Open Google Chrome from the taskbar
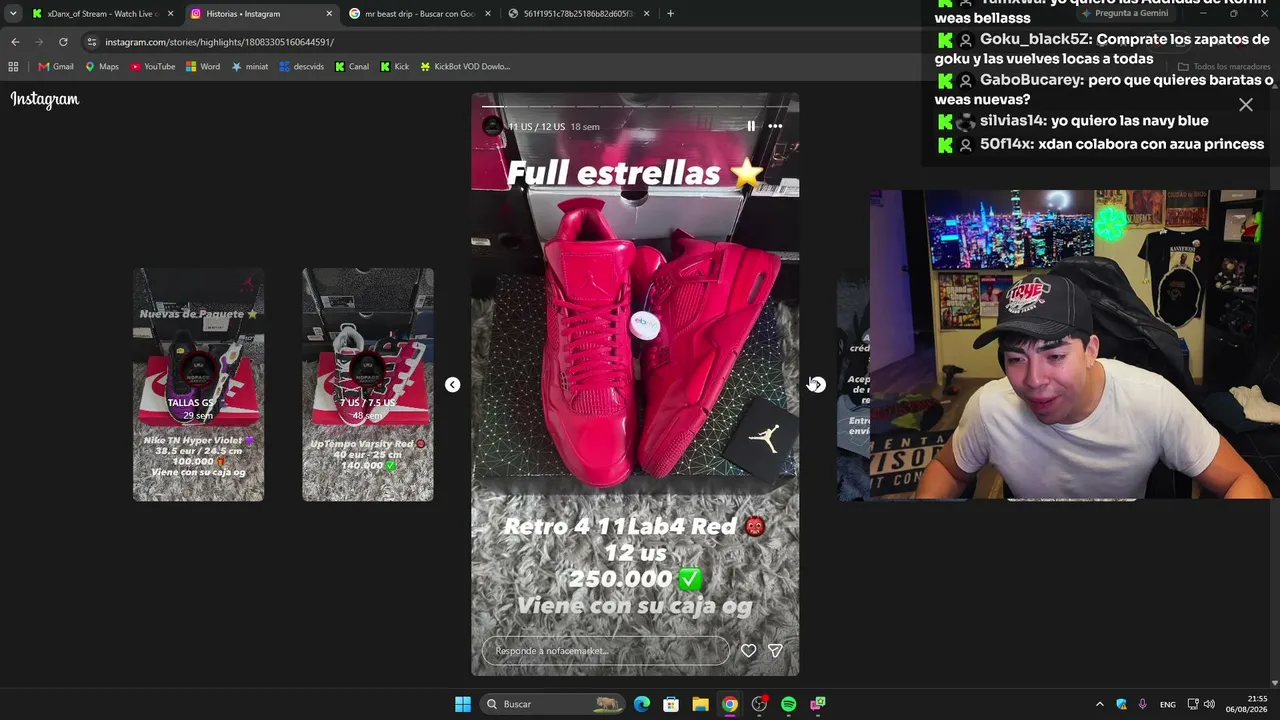 (x=730, y=704)
